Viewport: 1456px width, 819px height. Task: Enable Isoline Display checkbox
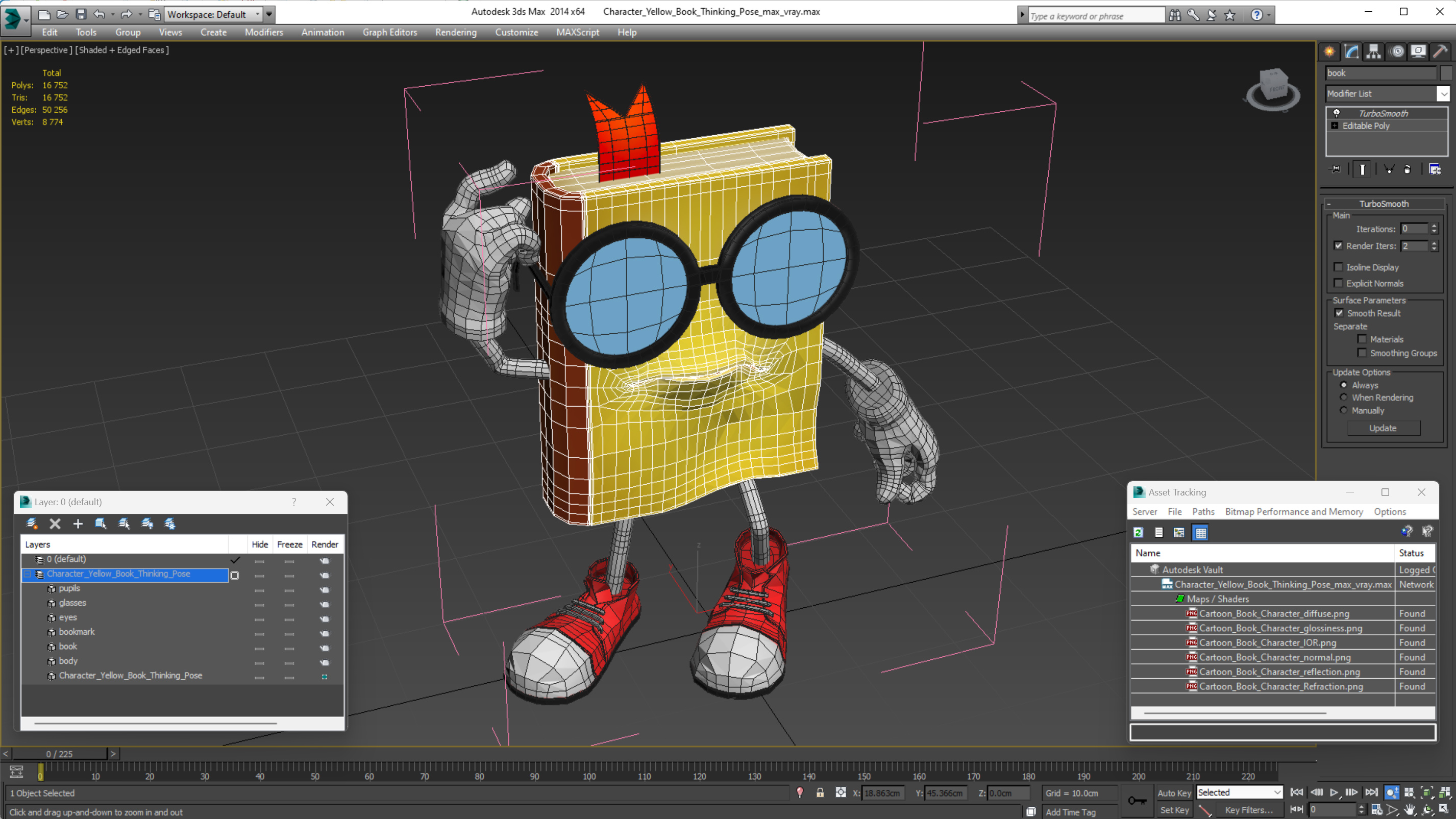pyautogui.click(x=1339, y=267)
